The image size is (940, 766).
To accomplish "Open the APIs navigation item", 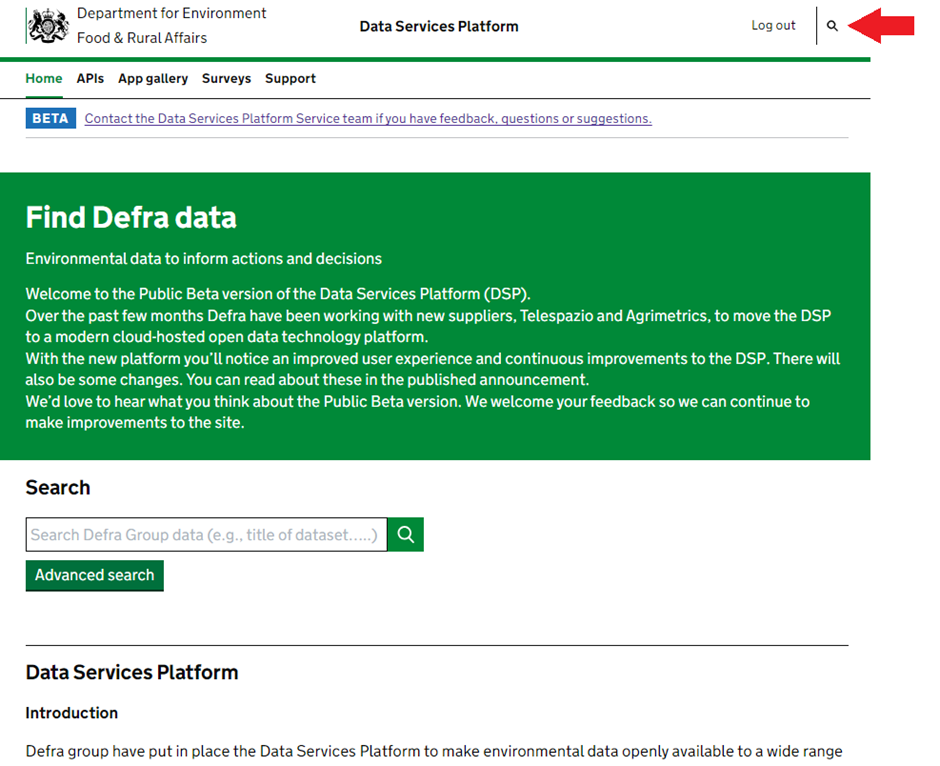I will 90,79.
